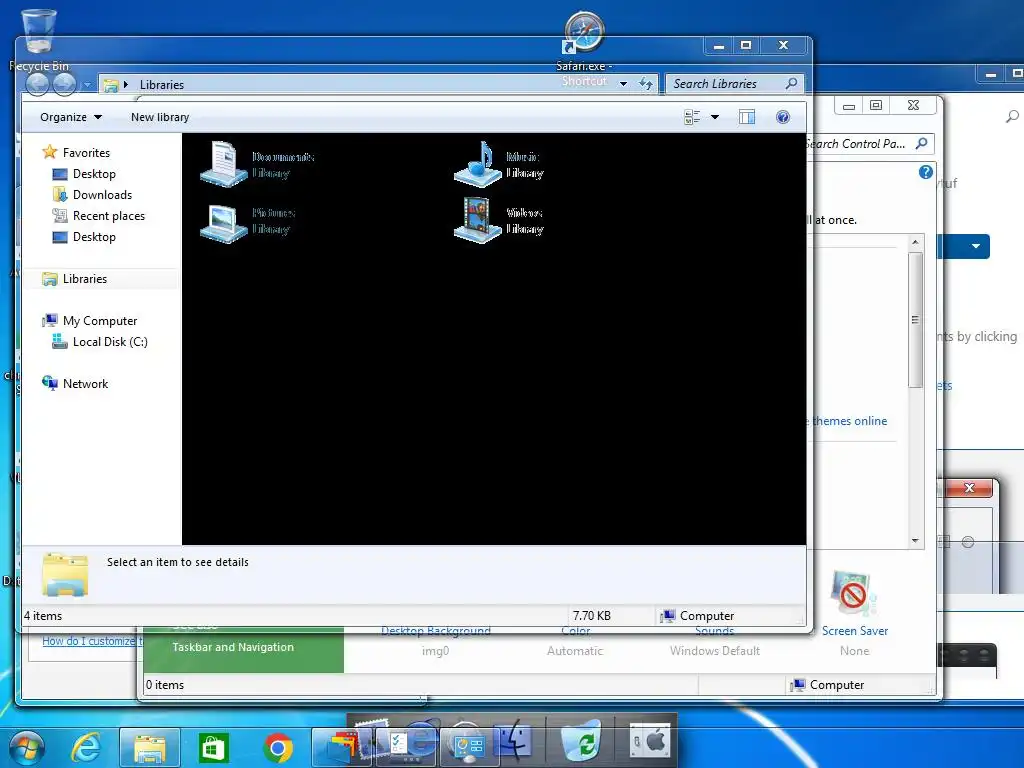This screenshot has width=1024, height=768.
Task: Click the "Libraries" breadcrumb text in address bar
Action: pos(162,85)
